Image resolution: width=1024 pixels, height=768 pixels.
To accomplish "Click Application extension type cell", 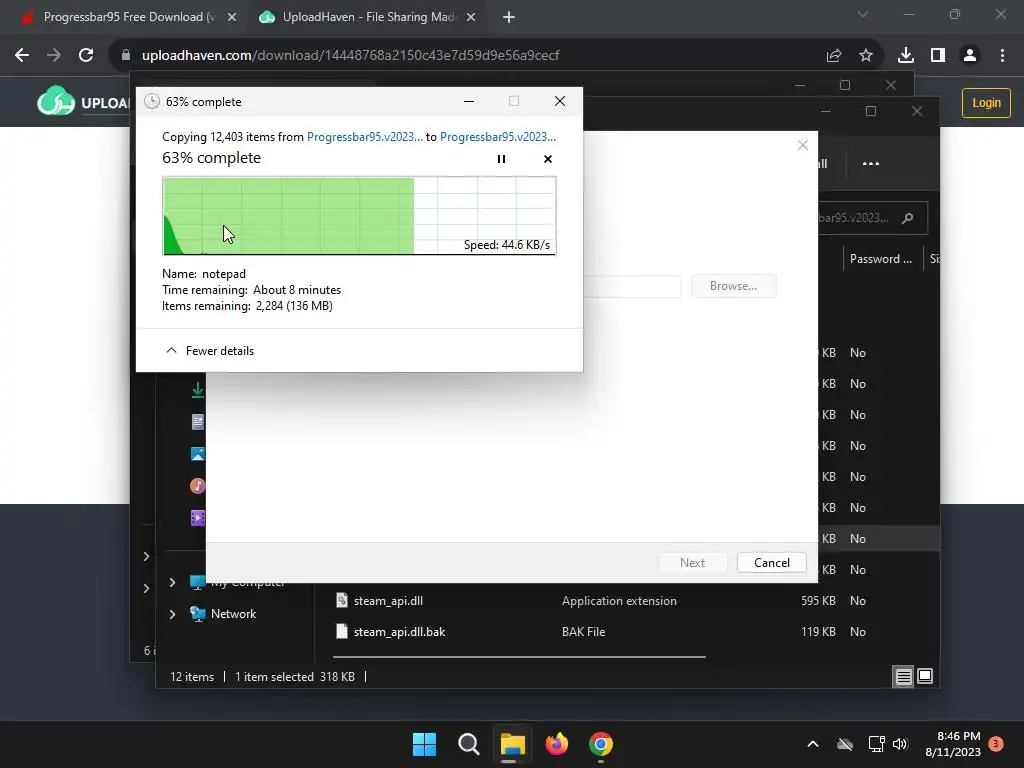I will (619, 601).
